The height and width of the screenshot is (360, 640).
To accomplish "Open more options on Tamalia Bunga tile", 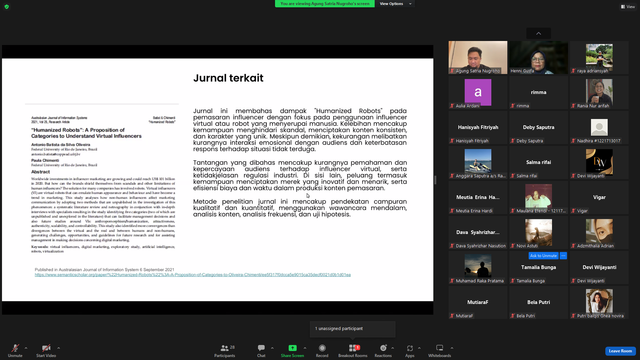I will click(x=563, y=256).
